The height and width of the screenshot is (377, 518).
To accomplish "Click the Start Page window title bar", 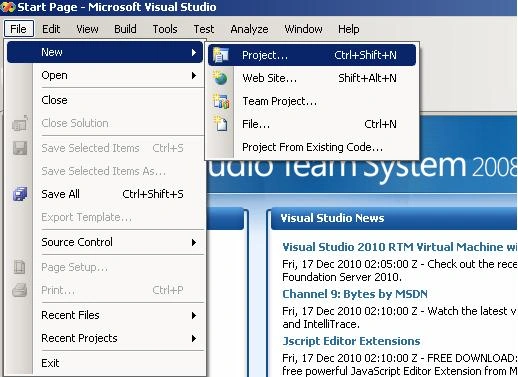I will click(x=259, y=7).
